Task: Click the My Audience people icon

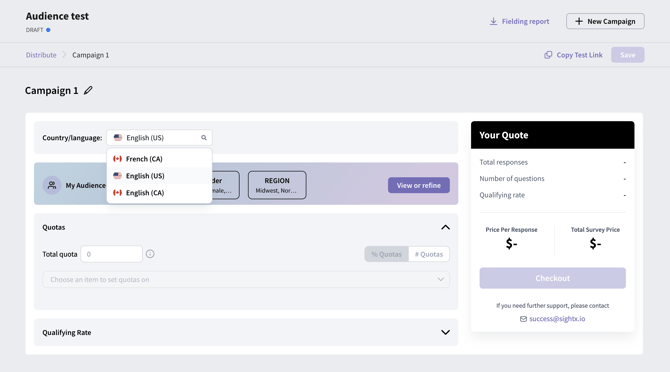Action: coord(52,185)
